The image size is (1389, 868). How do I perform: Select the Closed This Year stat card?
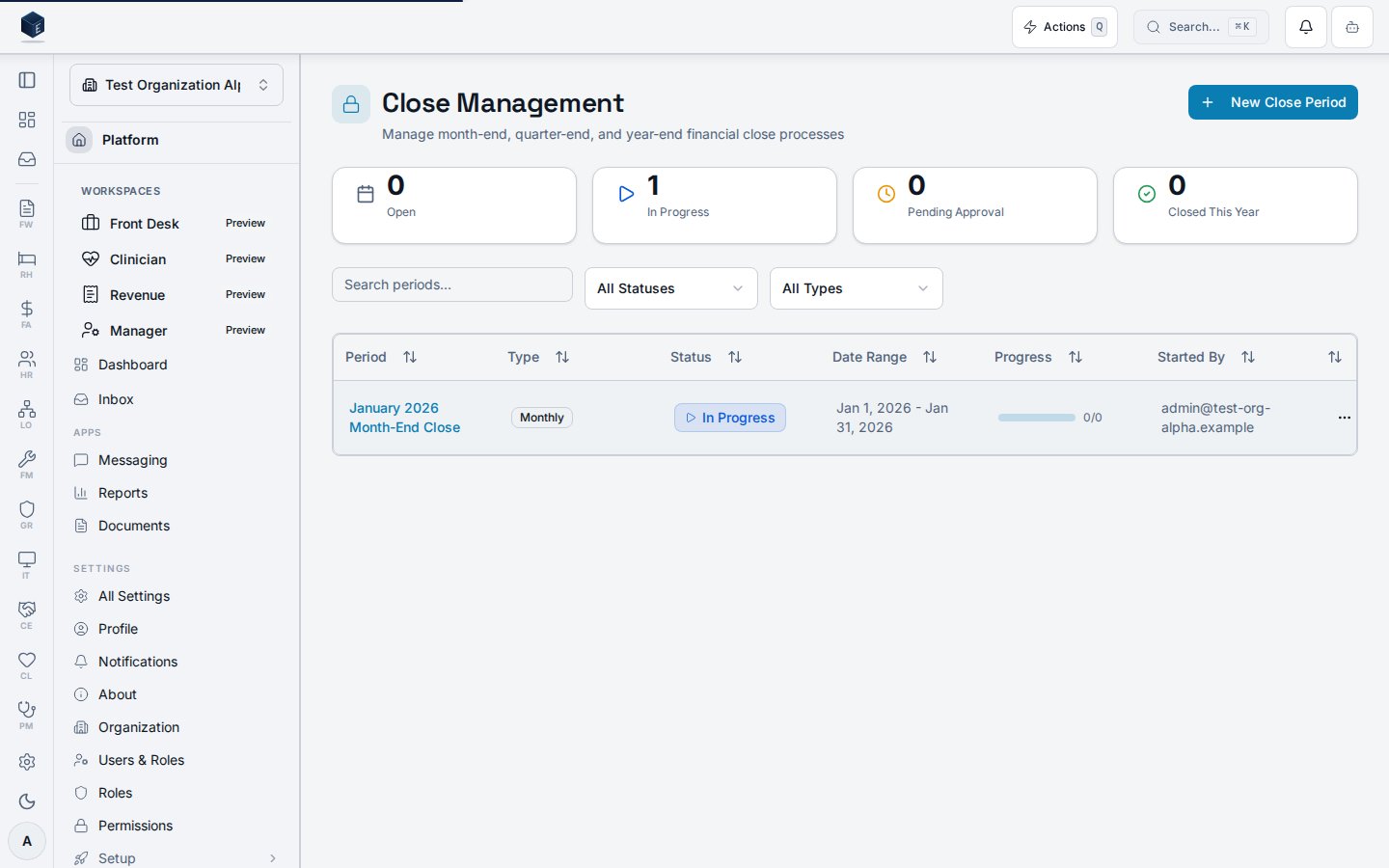[x=1236, y=205]
